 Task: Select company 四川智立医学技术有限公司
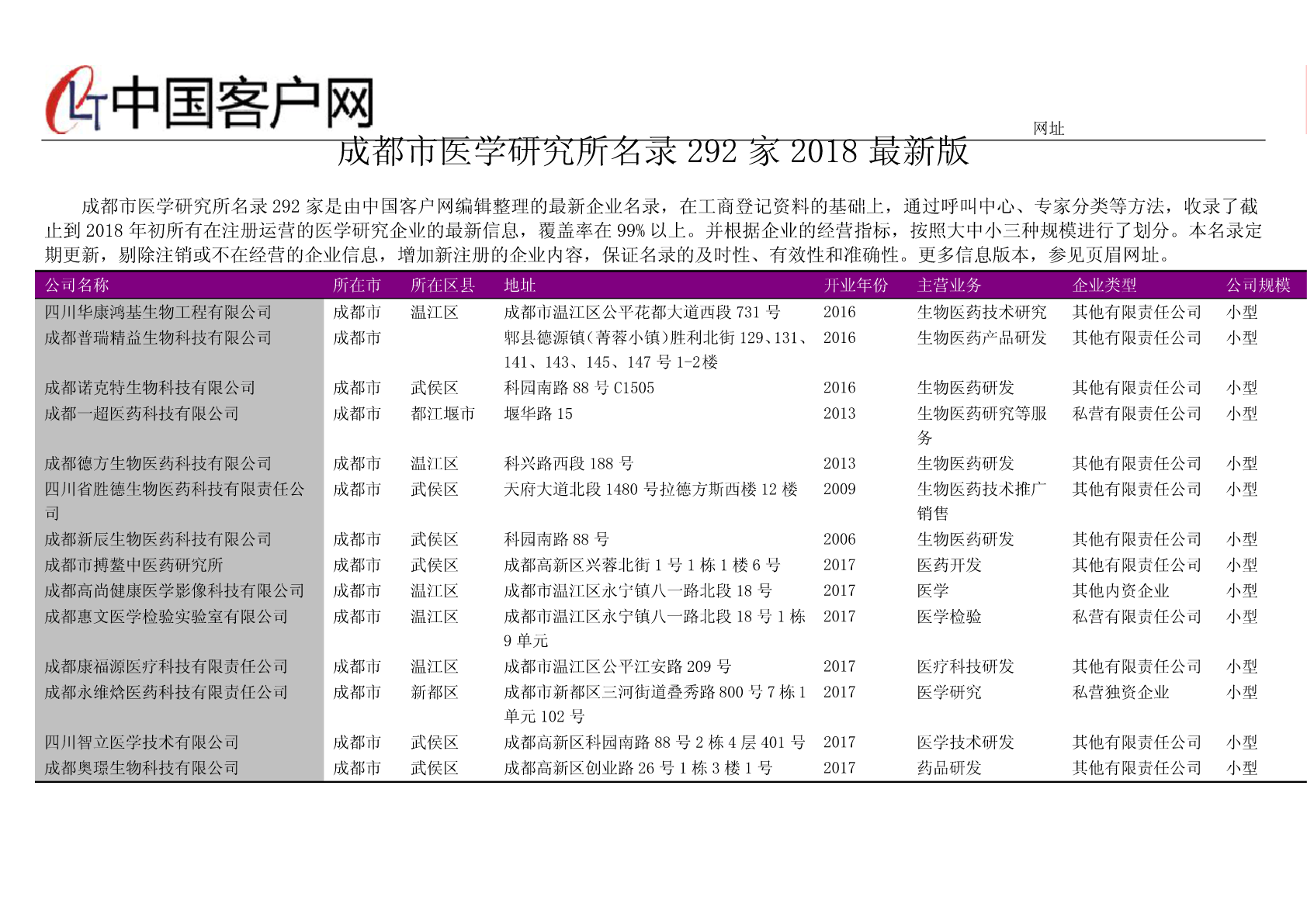point(142,742)
